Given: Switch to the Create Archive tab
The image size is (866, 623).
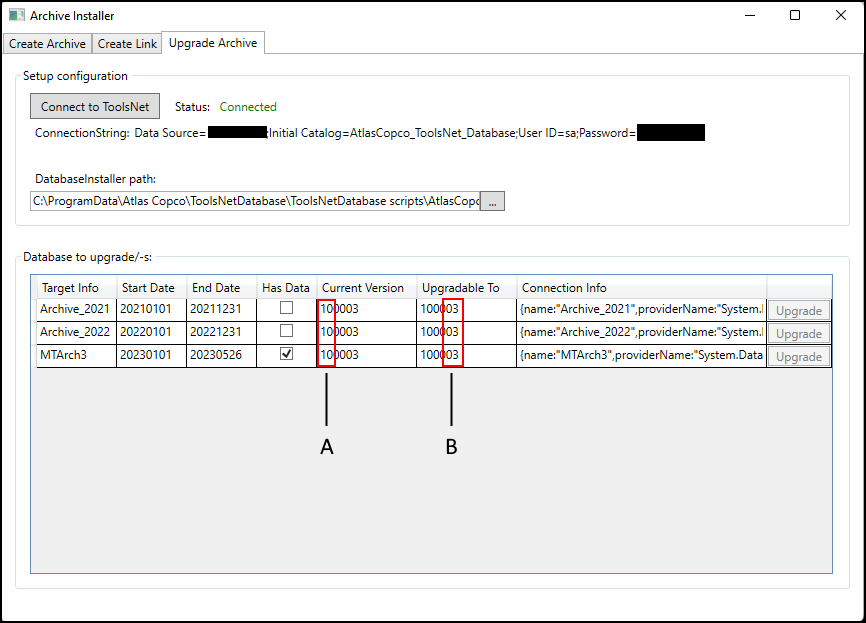Looking at the screenshot, I should [x=47, y=43].
